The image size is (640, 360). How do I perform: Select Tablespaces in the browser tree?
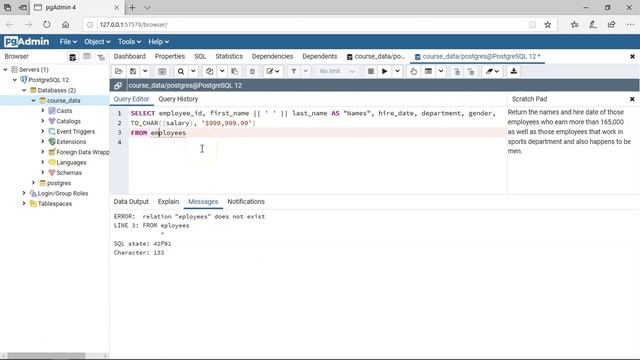(55, 204)
